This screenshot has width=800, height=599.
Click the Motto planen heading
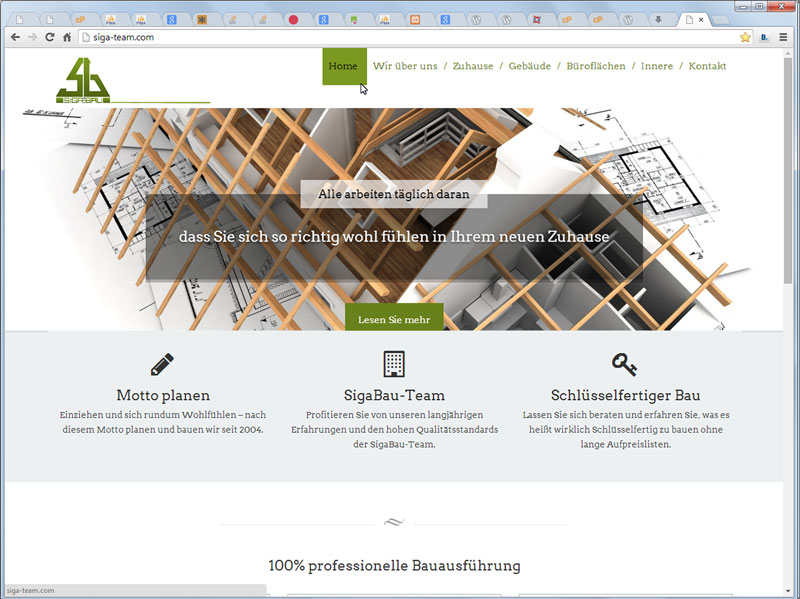(163, 395)
